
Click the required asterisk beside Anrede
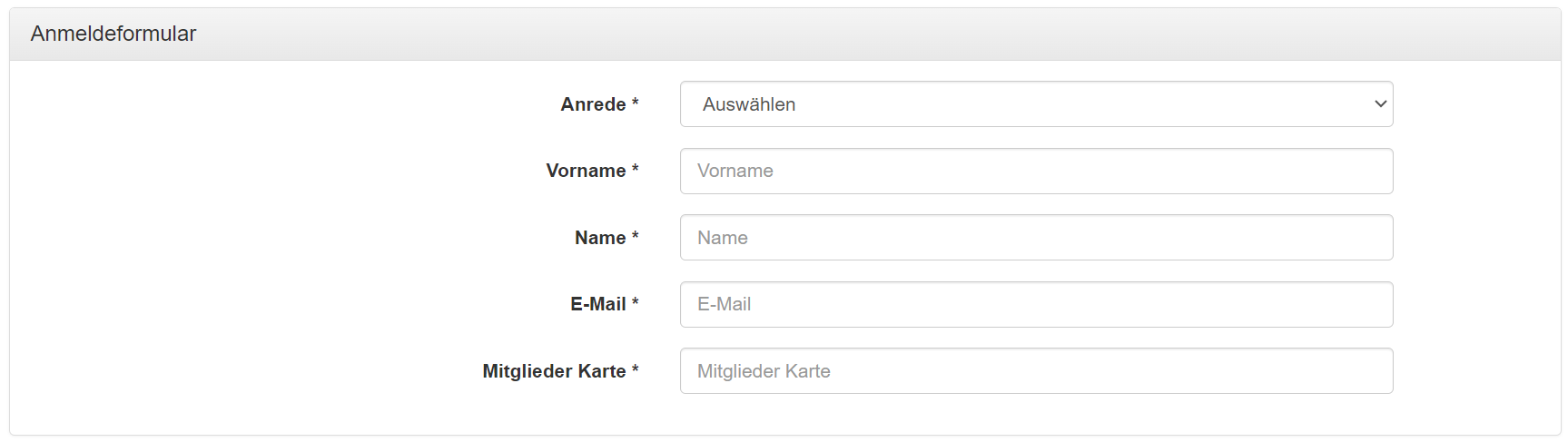pos(636,103)
